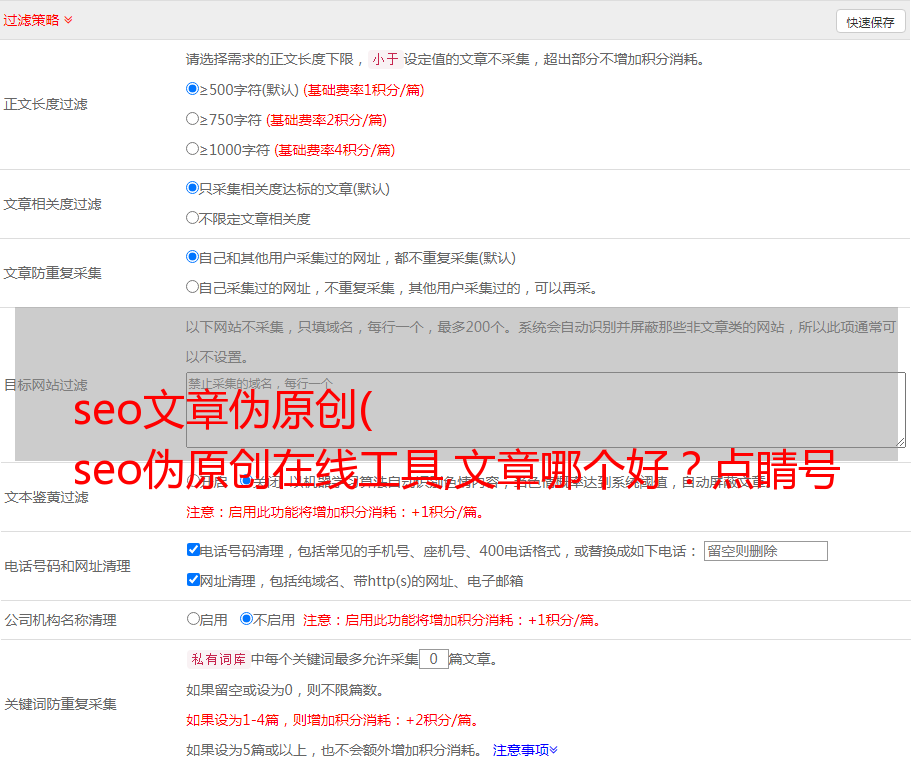
Task: Expand the 注意事项 link
Action: coord(525,750)
